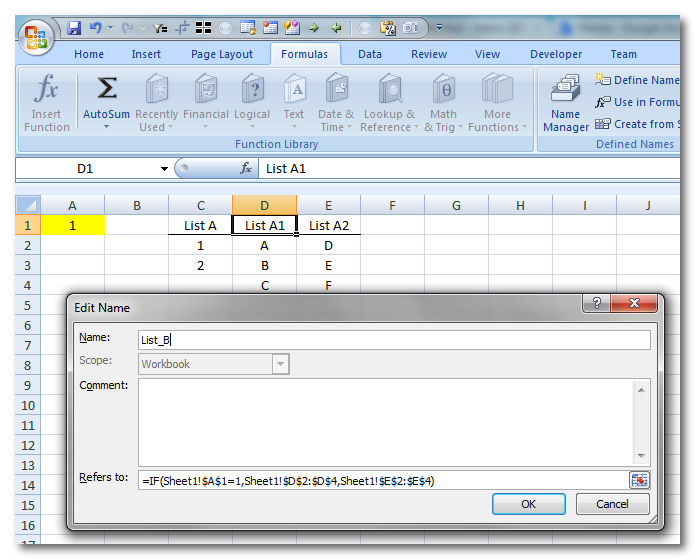
Task: Click the Save icon in quick access toolbar
Action: click(x=74, y=28)
